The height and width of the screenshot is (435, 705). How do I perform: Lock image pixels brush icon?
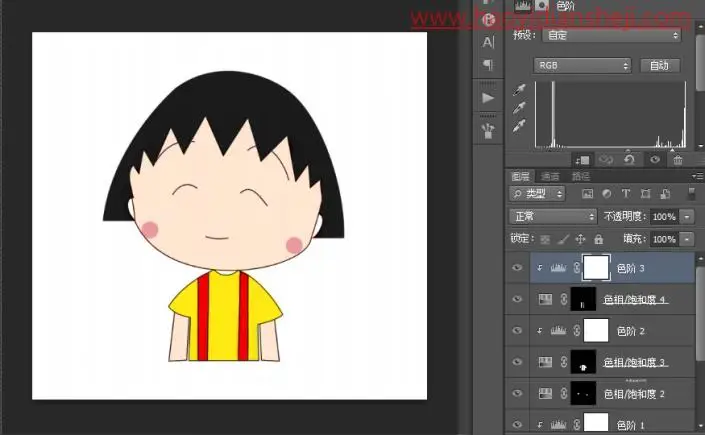coord(563,239)
